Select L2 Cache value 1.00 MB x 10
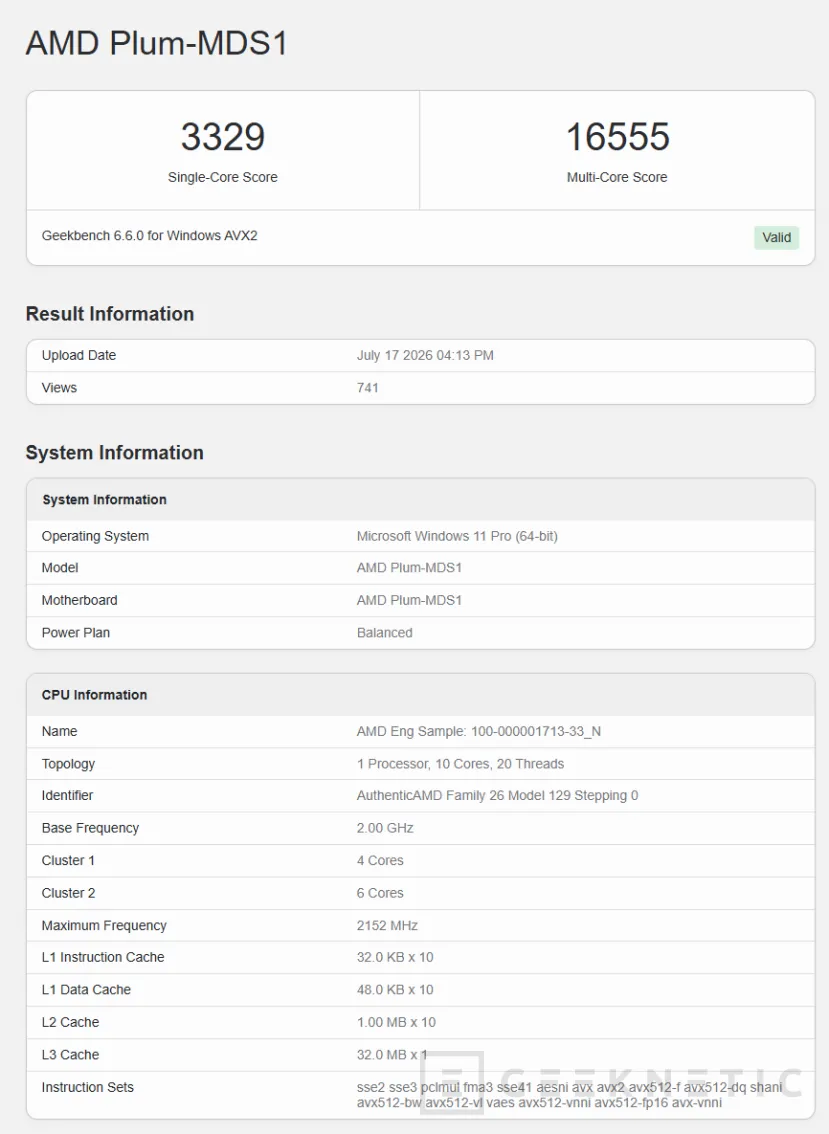The width and height of the screenshot is (829, 1134). pos(396,1023)
